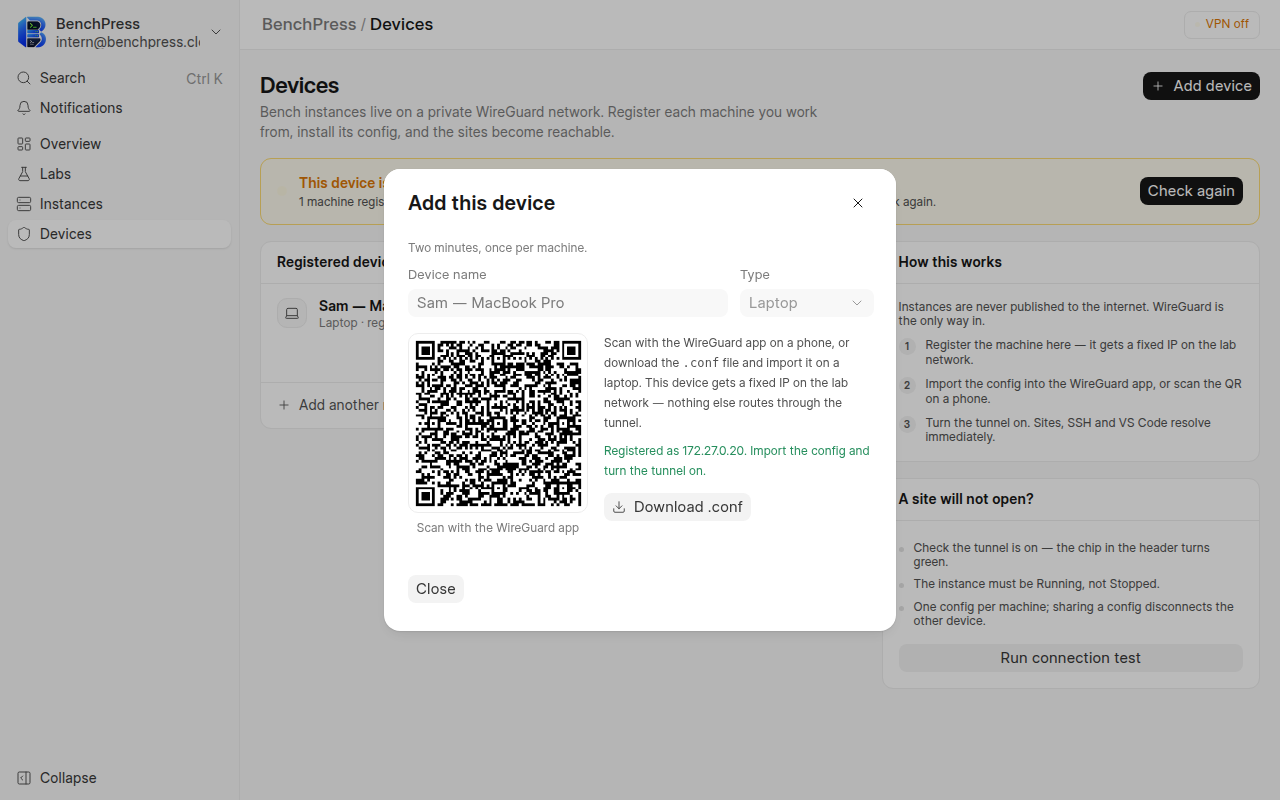Click the Close button in the dialog
1280x800 pixels.
coord(436,589)
